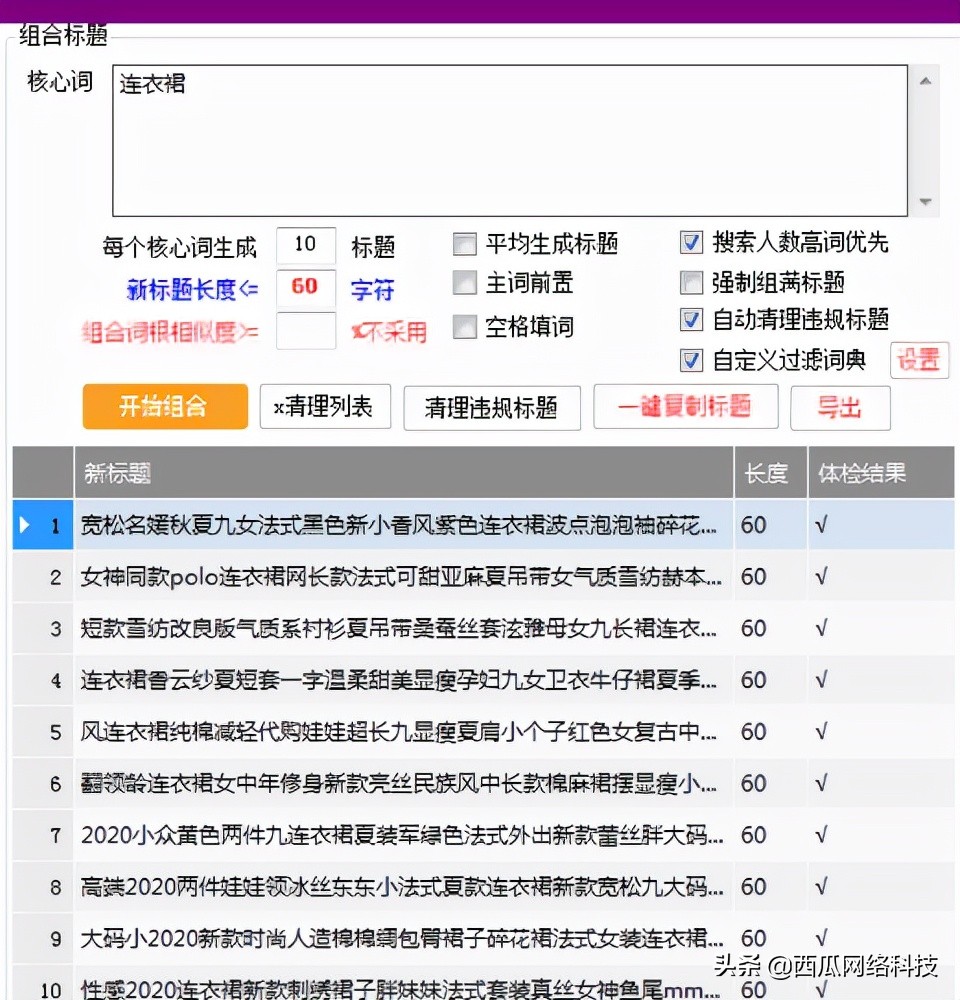Select title row starting 宽松名媛秋夏
960x1000 pixels.
404,525
